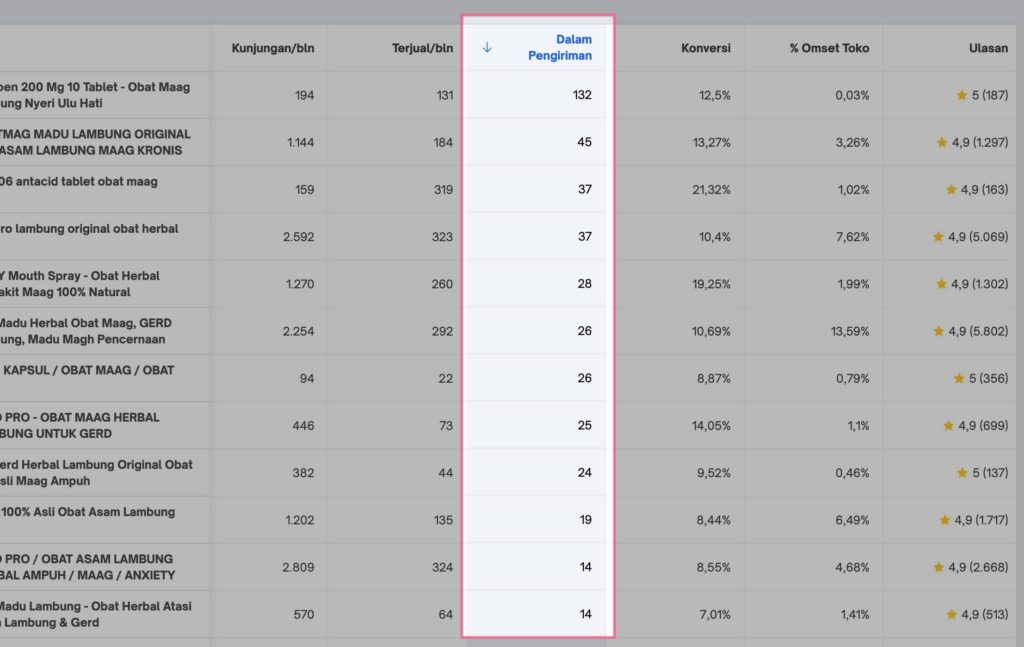The width and height of the screenshot is (1024, 647).
Task: Sort by the % Omset Toko column header
Action: pos(829,48)
